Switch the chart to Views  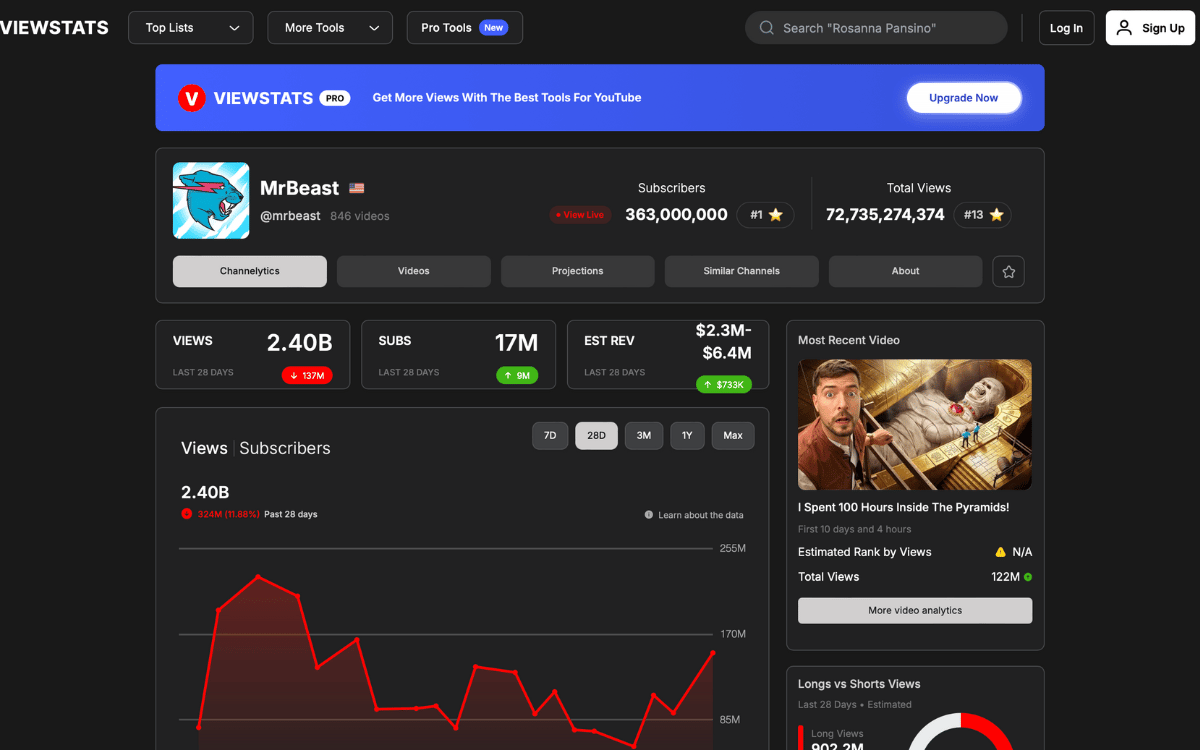coord(204,448)
